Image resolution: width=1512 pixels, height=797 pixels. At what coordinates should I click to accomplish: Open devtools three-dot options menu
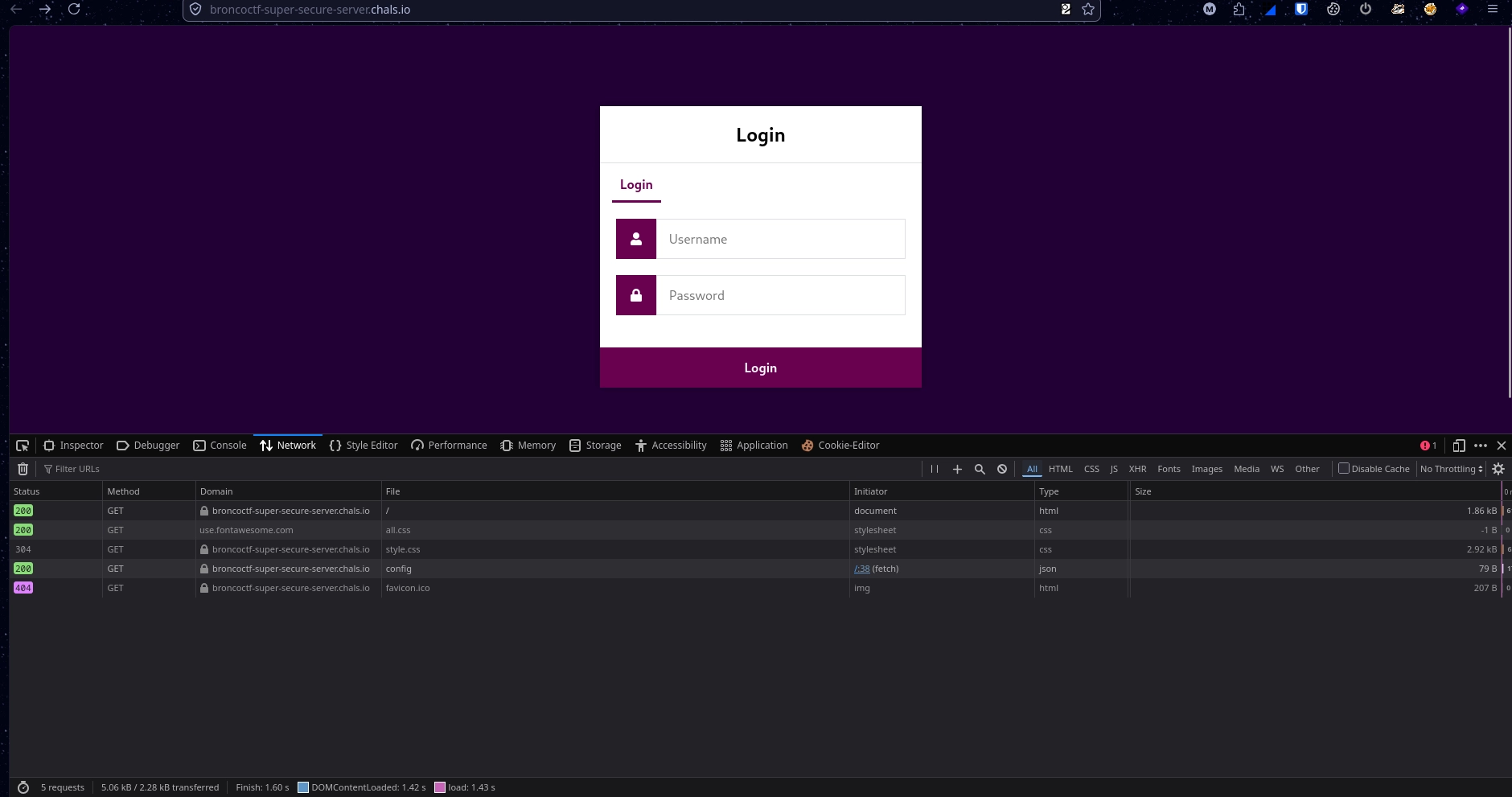click(1481, 446)
